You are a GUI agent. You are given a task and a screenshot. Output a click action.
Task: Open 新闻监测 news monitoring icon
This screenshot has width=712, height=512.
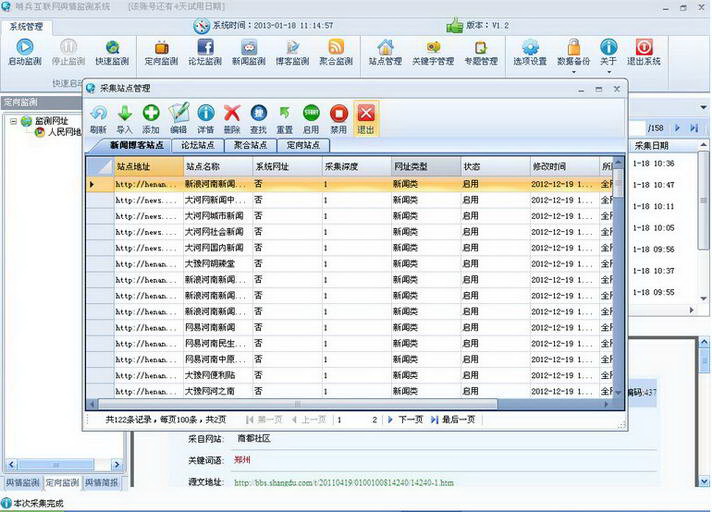248,52
